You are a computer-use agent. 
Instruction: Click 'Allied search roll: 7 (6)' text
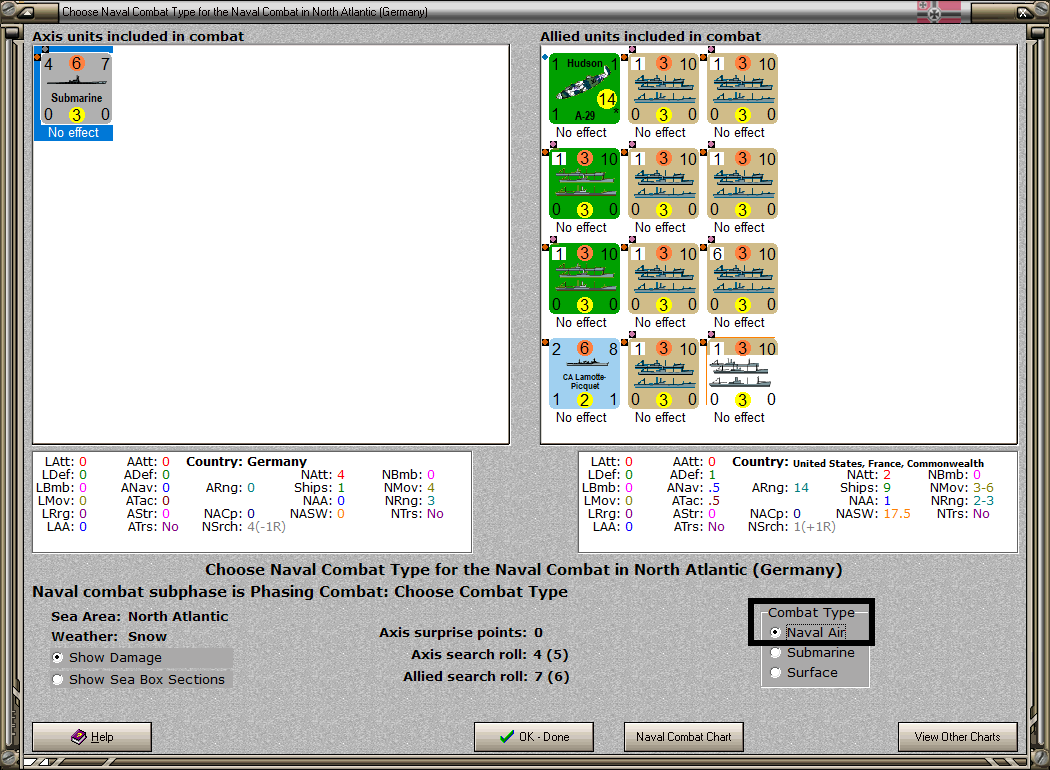tap(486, 676)
